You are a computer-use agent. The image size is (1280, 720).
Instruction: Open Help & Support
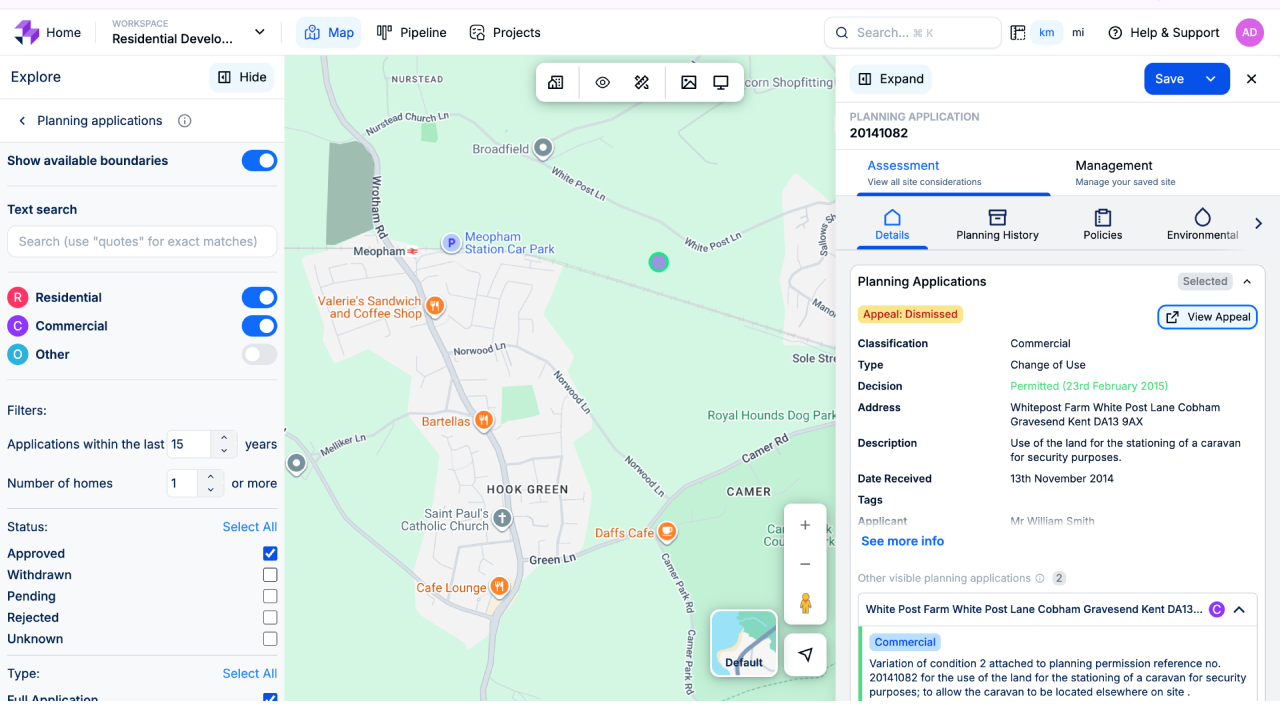point(1164,33)
